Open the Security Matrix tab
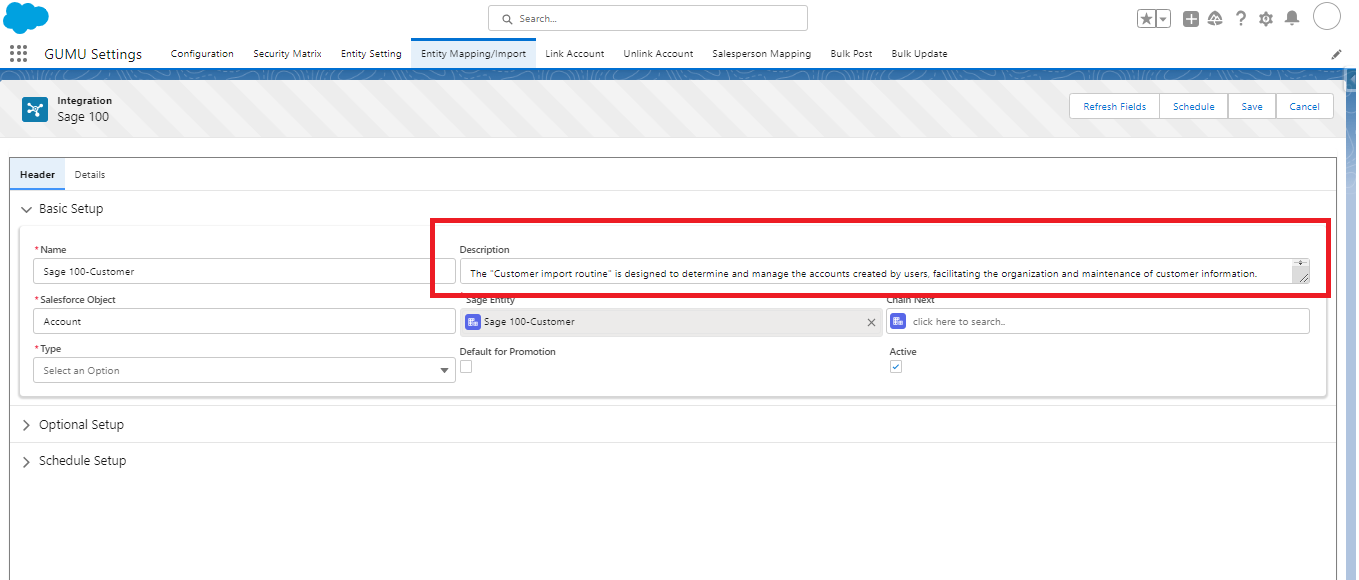The width and height of the screenshot is (1359, 580). (x=287, y=54)
